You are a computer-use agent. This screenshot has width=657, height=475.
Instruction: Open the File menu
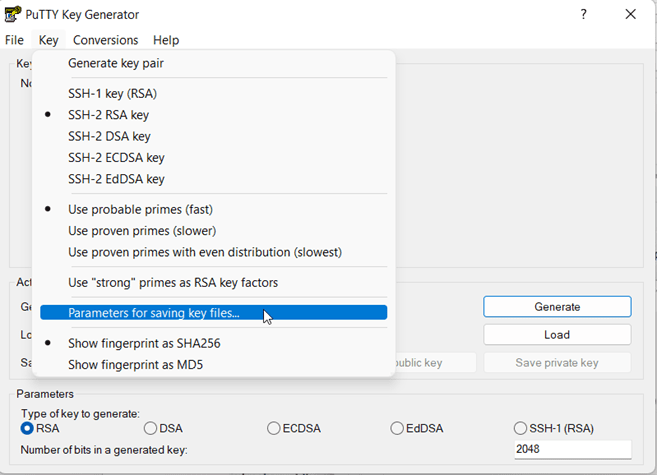click(x=14, y=40)
